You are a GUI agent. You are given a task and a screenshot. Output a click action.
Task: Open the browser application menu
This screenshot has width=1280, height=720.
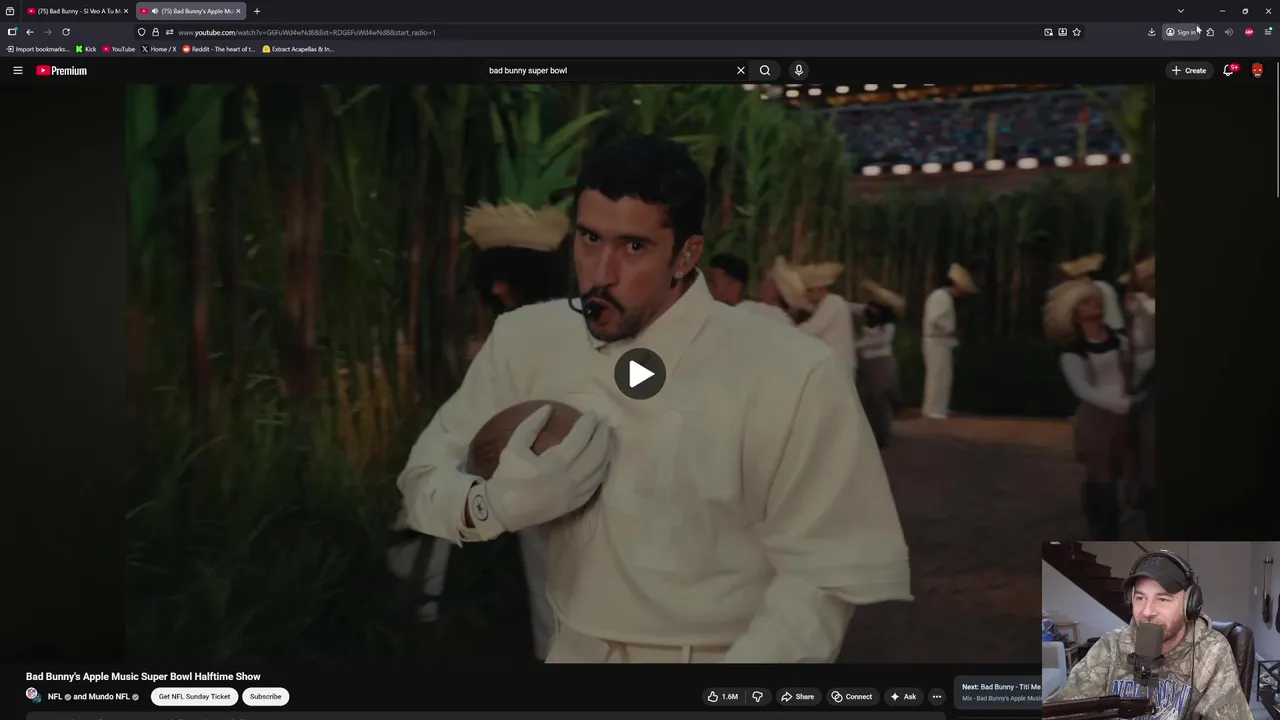click(1268, 32)
